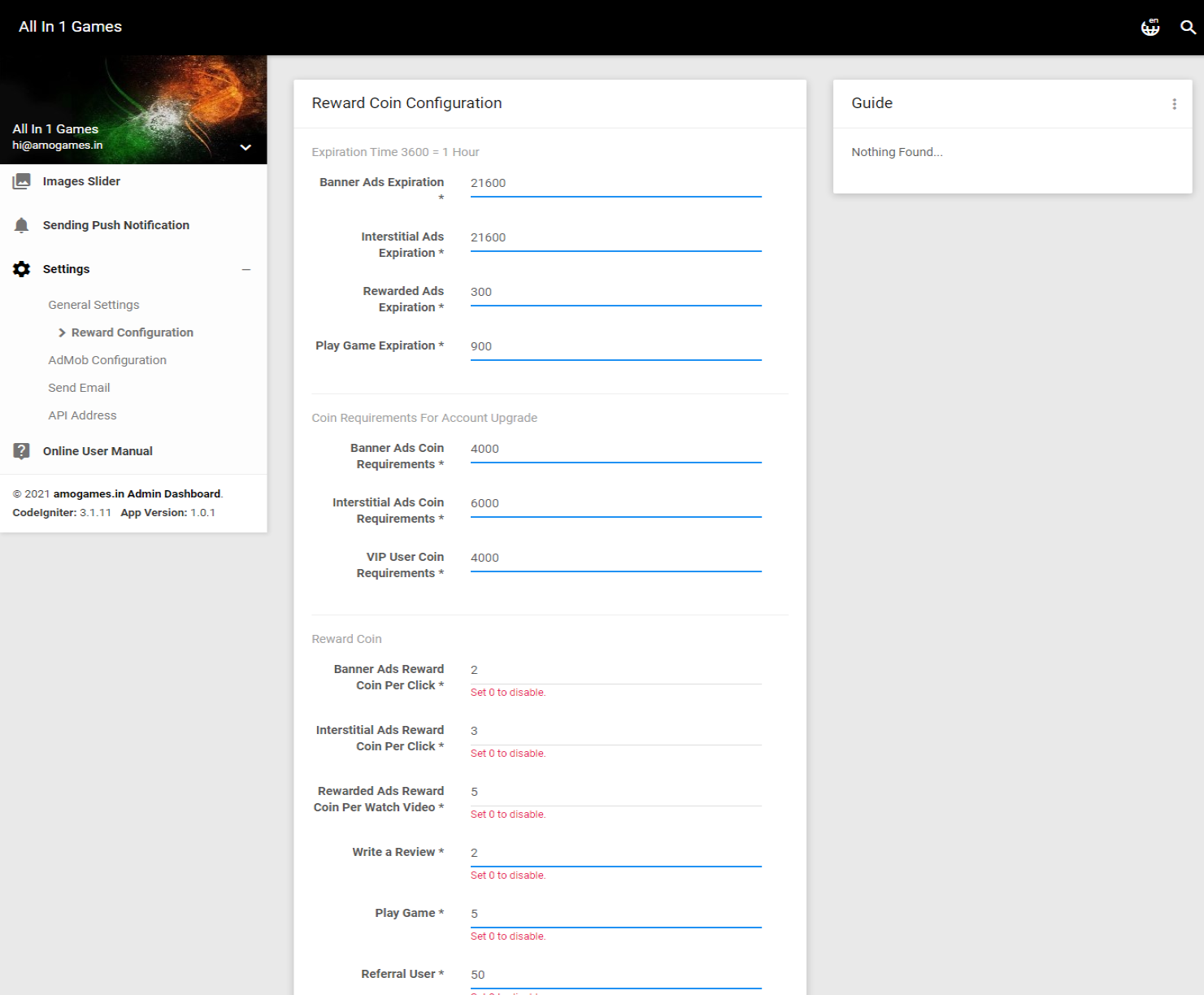1204x995 pixels.
Task: Open AdMob Configuration
Action: pyautogui.click(x=107, y=360)
